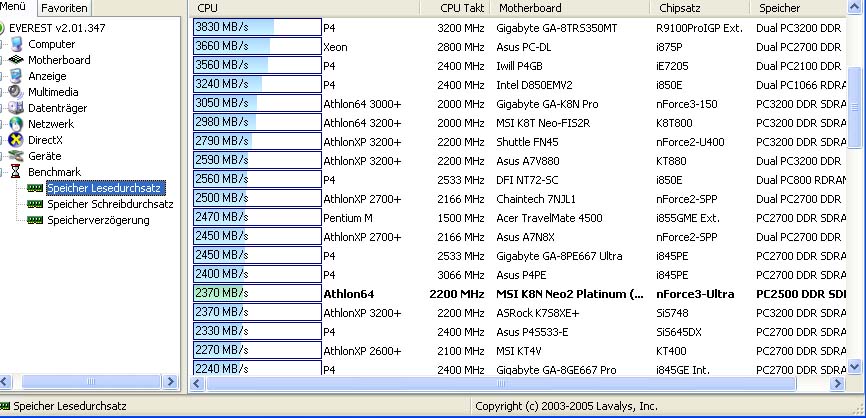Select the EVEREST v2.01.347 root node
Viewport: 866px width, 418px height.
tap(57, 28)
